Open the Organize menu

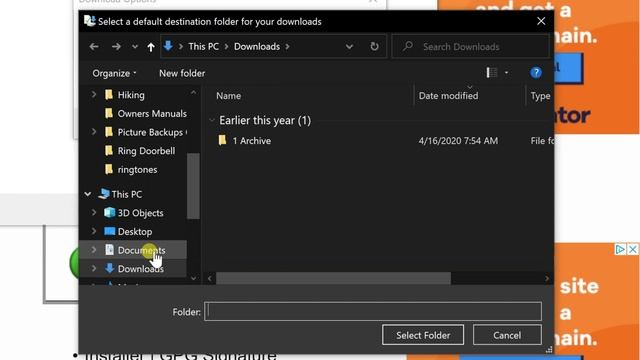(114, 73)
